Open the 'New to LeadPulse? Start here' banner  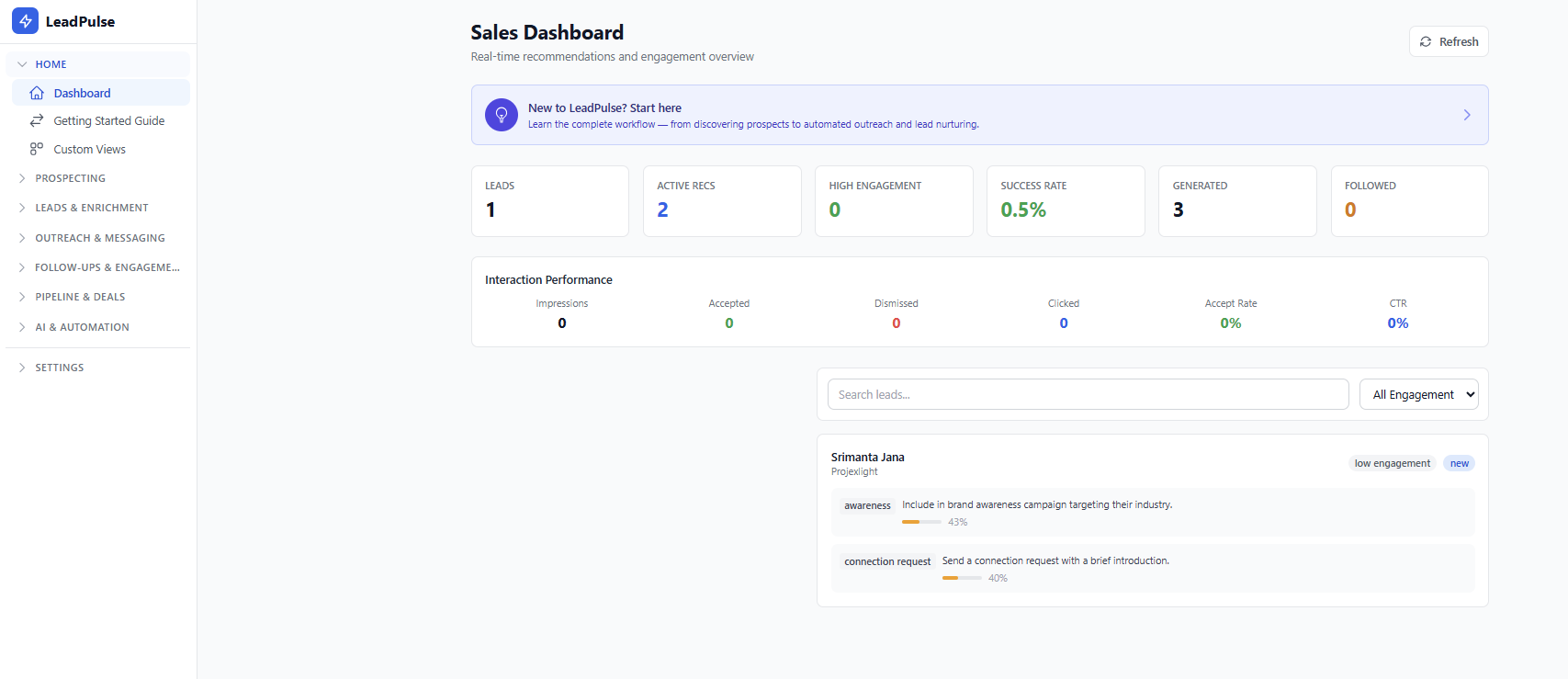[979, 115]
